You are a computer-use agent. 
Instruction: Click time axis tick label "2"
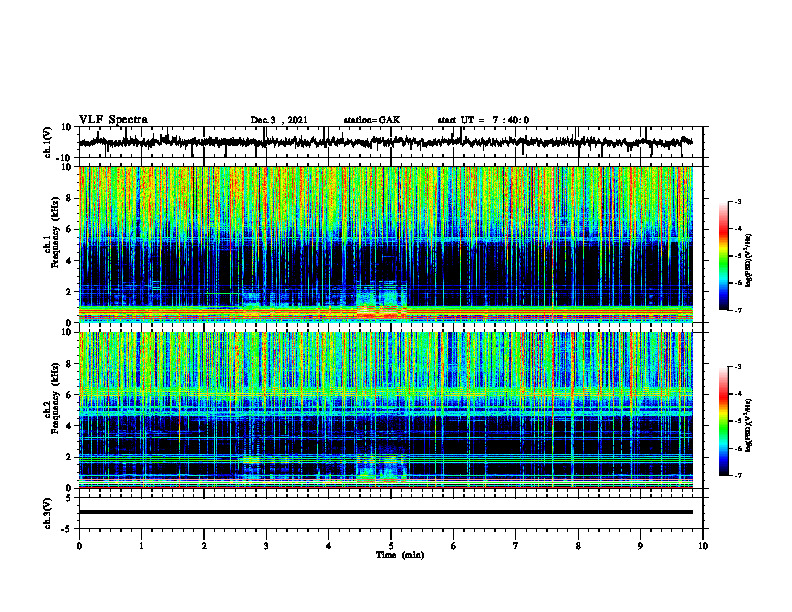(204, 546)
